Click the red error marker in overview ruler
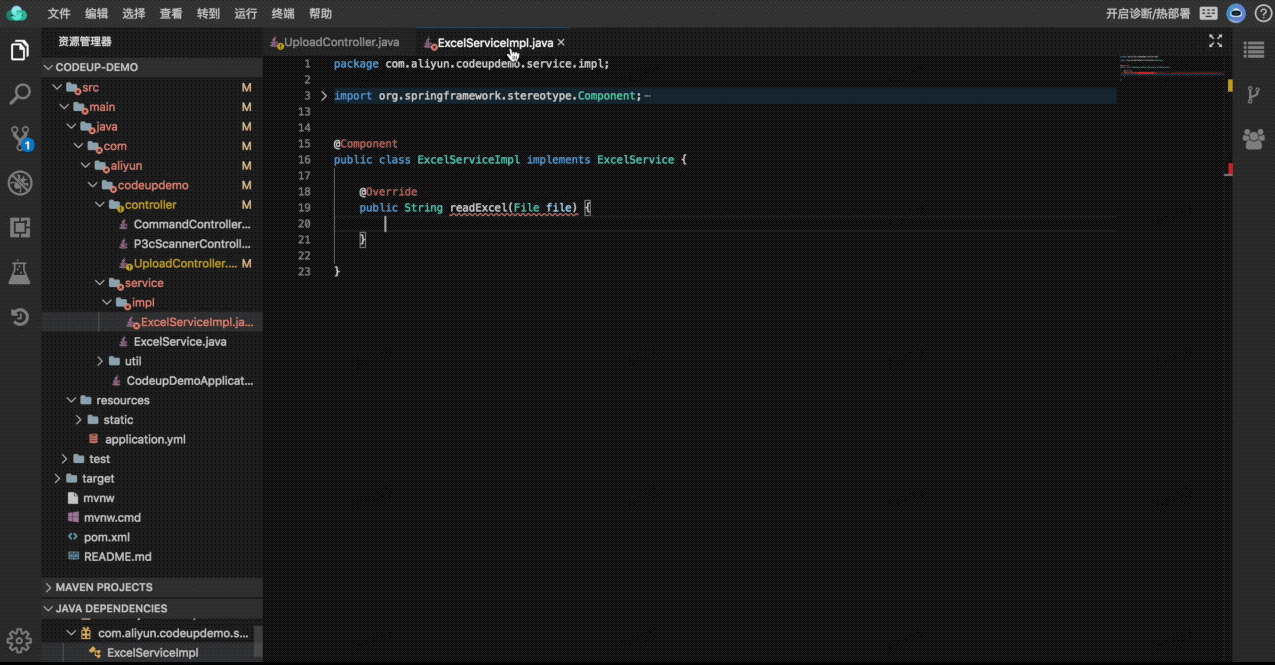Viewport: 1275px width, 665px height. (x=1229, y=169)
